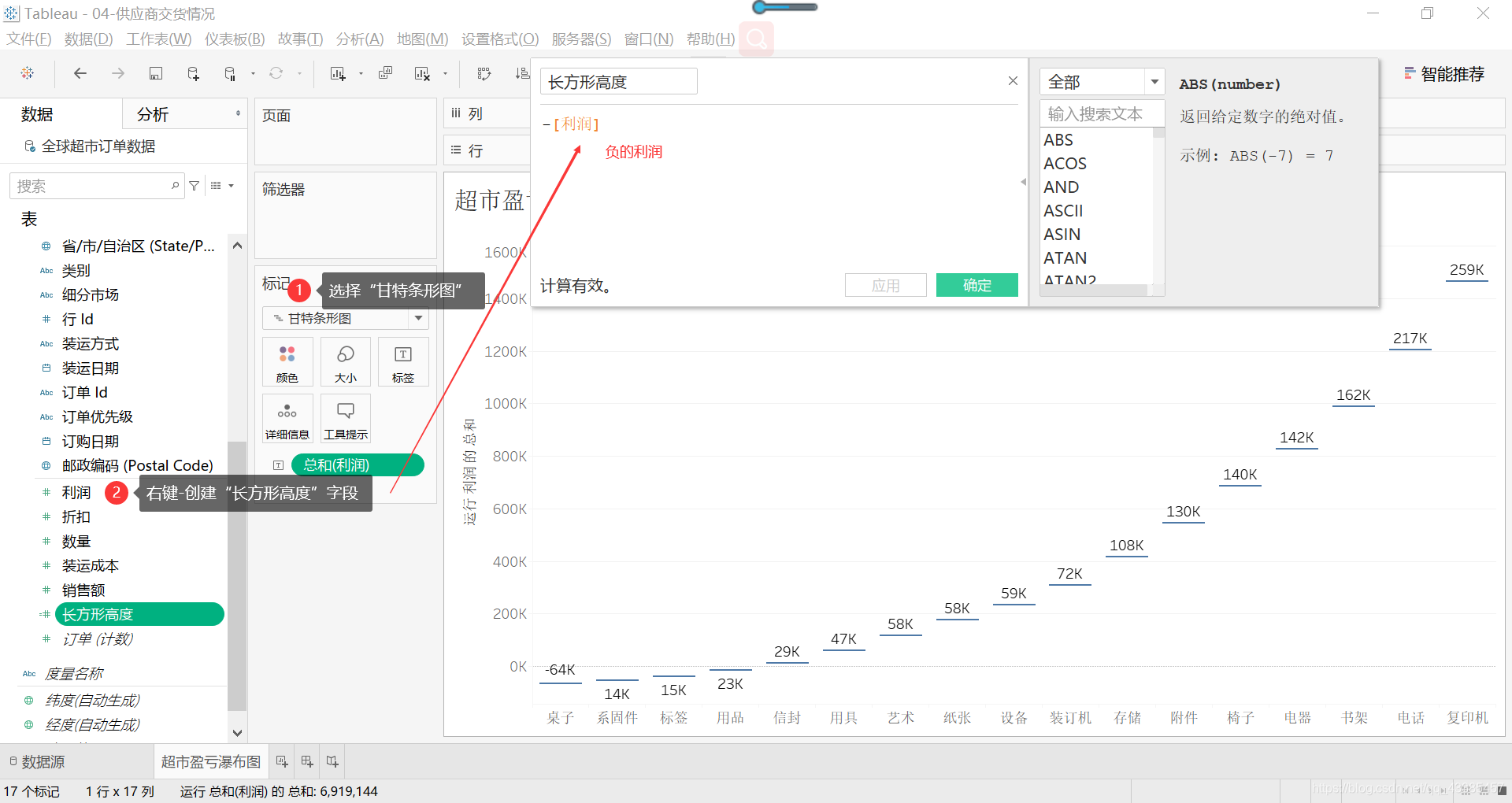Open the Color mark card
Viewport: 1512px width, 803px height.
[x=287, y=361]
